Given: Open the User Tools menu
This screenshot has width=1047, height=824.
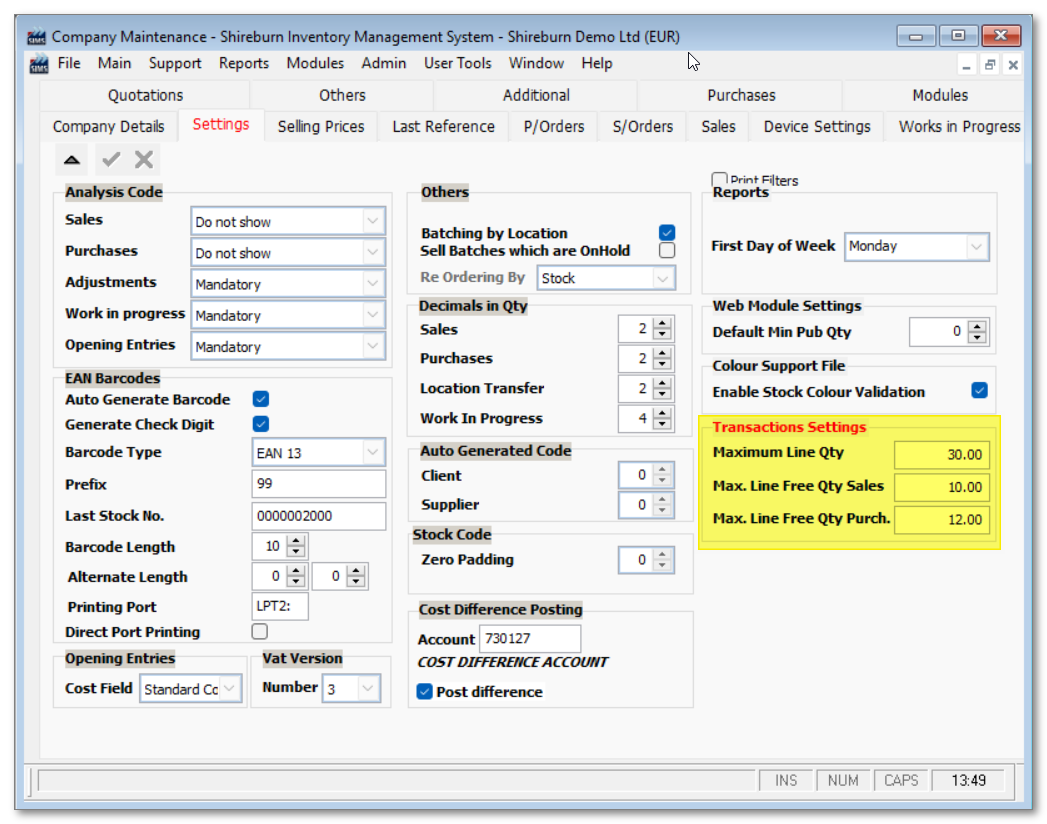Looking at the screenshot, I should click(457, 63).
